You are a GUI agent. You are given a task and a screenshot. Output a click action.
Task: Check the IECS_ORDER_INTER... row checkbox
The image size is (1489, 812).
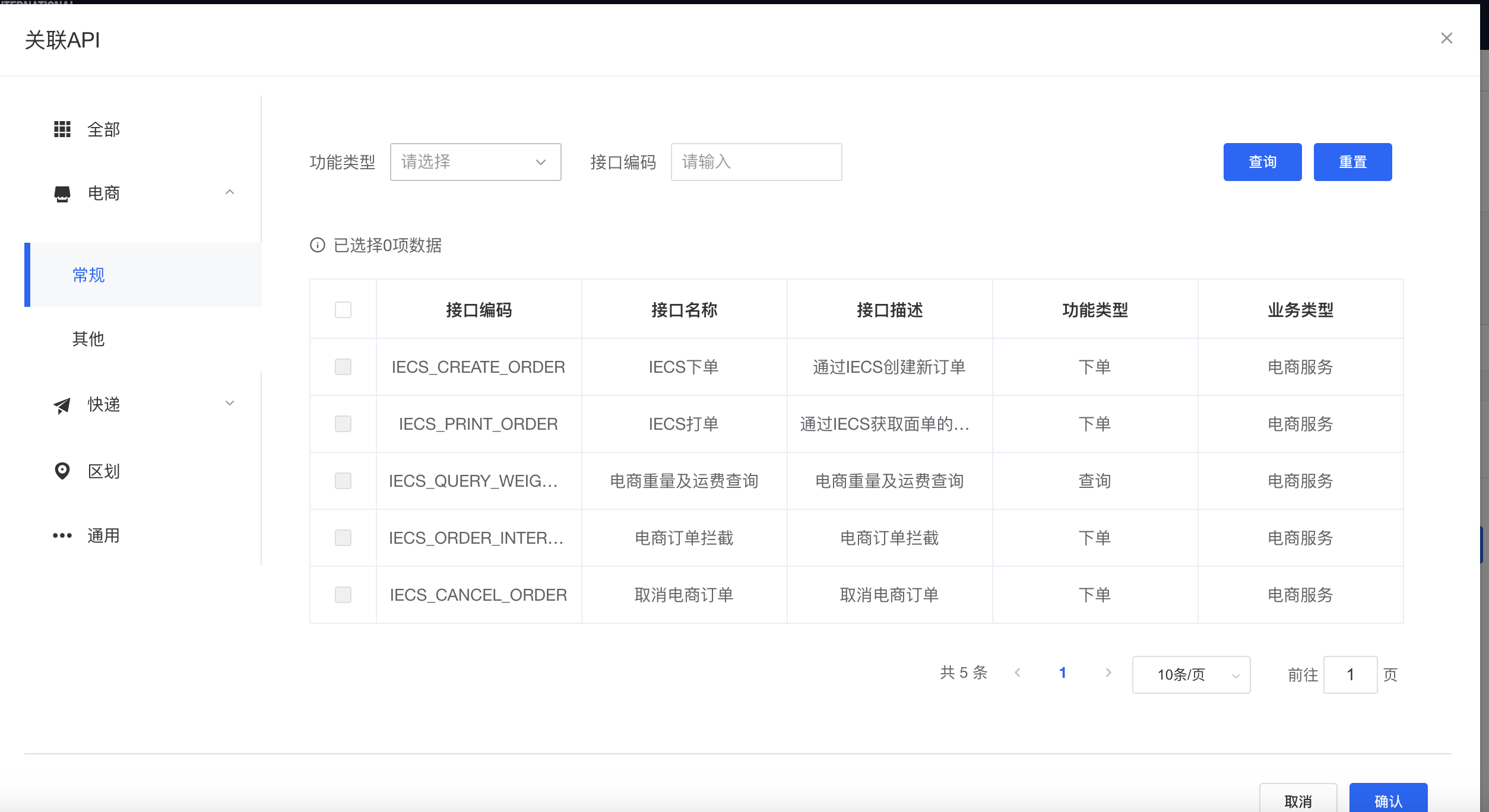pyautogui.click(x=343, y=538)
